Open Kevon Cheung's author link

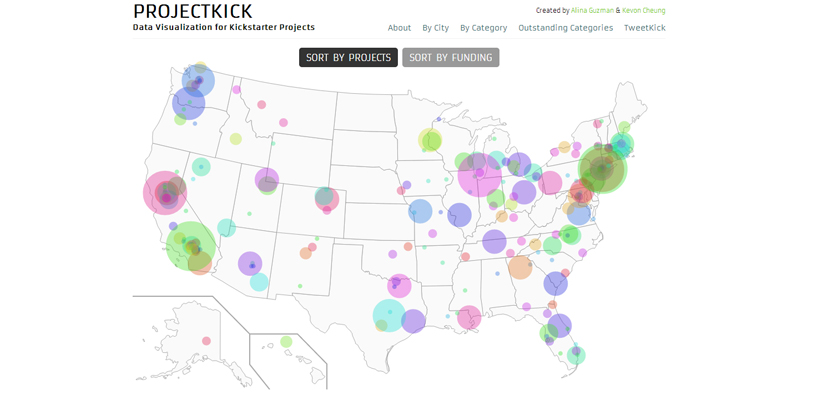coord(643,10)
